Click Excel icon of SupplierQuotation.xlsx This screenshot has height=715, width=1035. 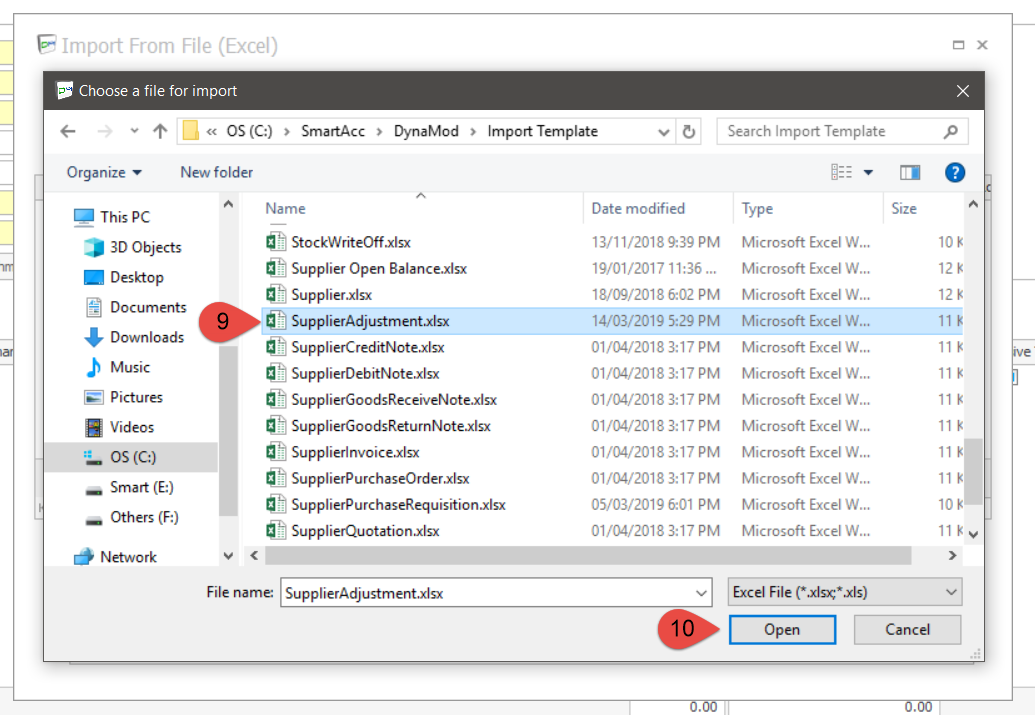[x=276, y=530]
